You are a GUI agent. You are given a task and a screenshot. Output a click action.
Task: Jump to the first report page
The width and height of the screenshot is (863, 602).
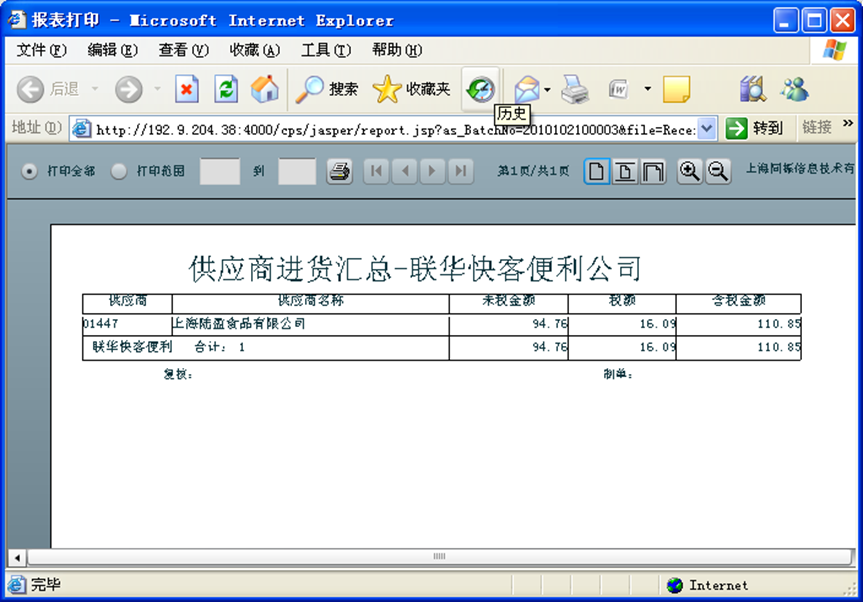tap(376, 171)
